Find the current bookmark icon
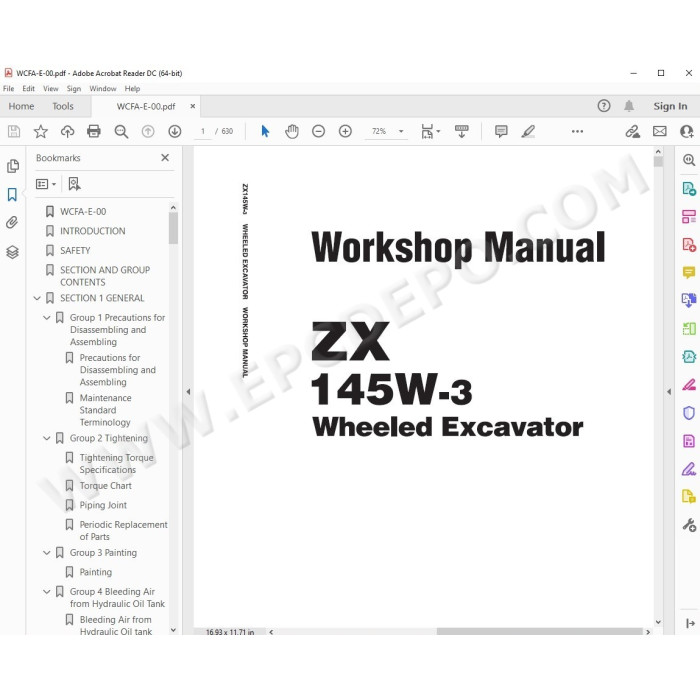Image resolution: width=700 pixels, height=700 pixels. click(74, 183)
